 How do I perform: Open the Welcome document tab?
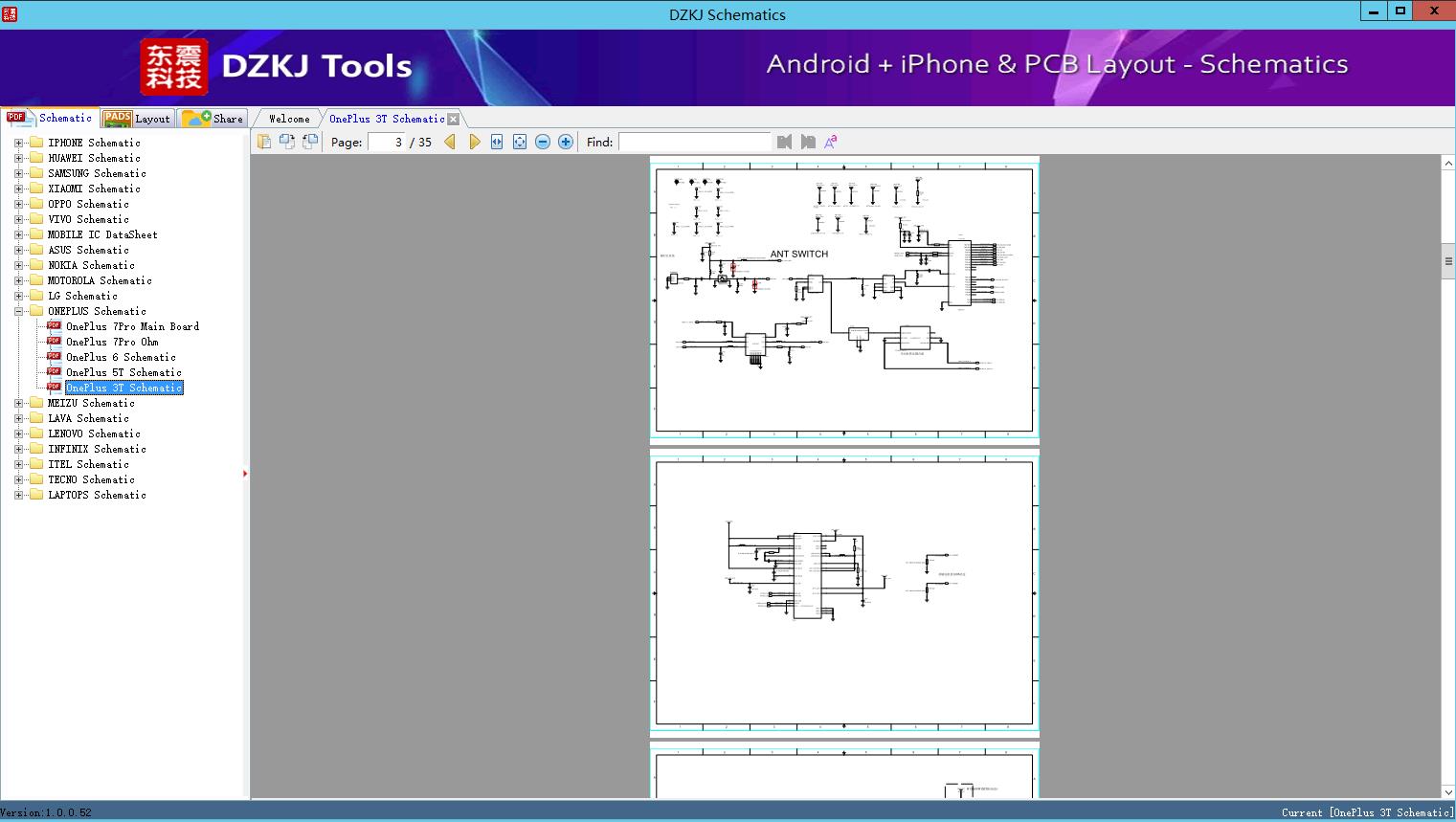pos(289,119)
